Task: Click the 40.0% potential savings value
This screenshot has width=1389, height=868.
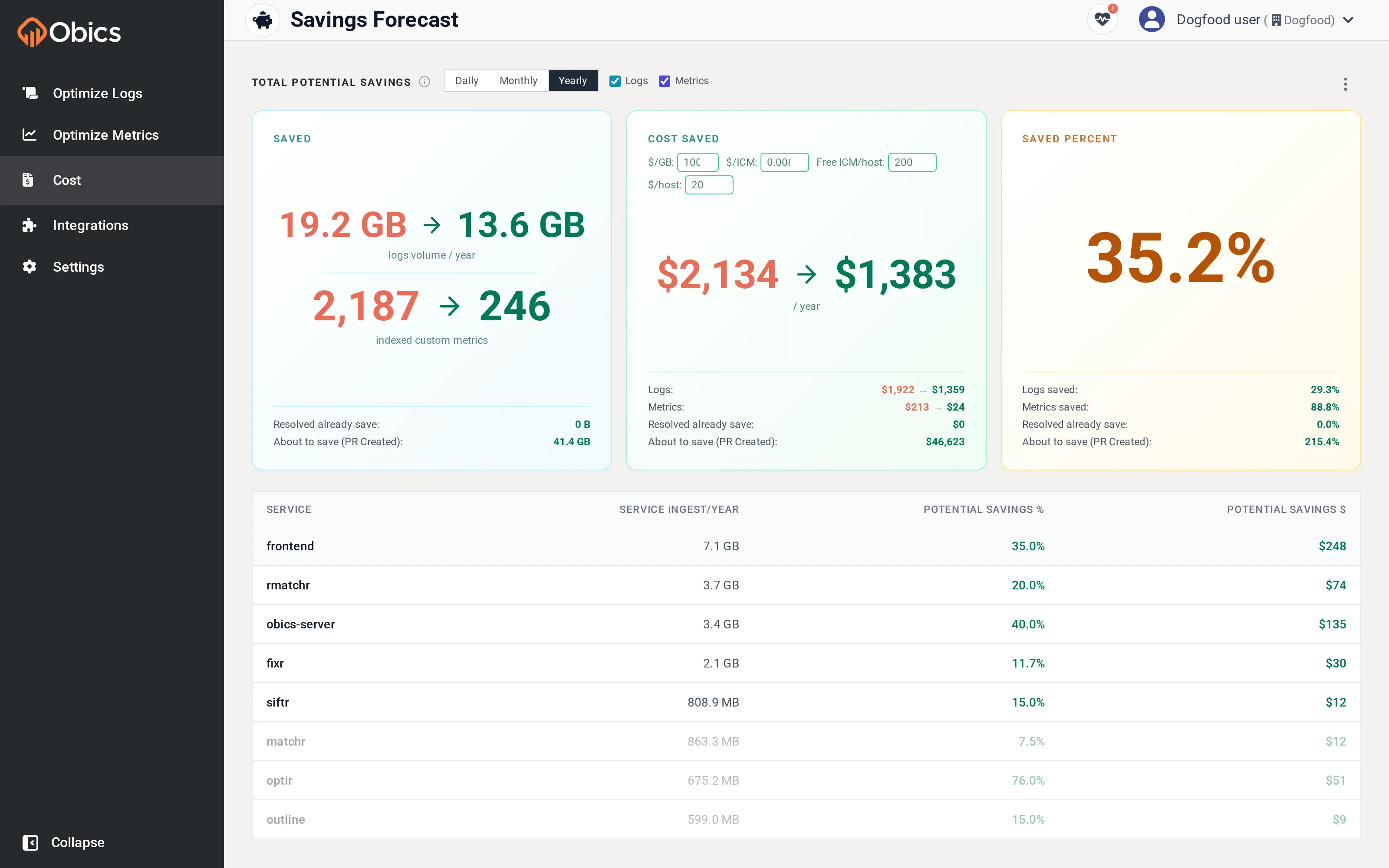Action: pyautogui.click(x=1028, y=624)
